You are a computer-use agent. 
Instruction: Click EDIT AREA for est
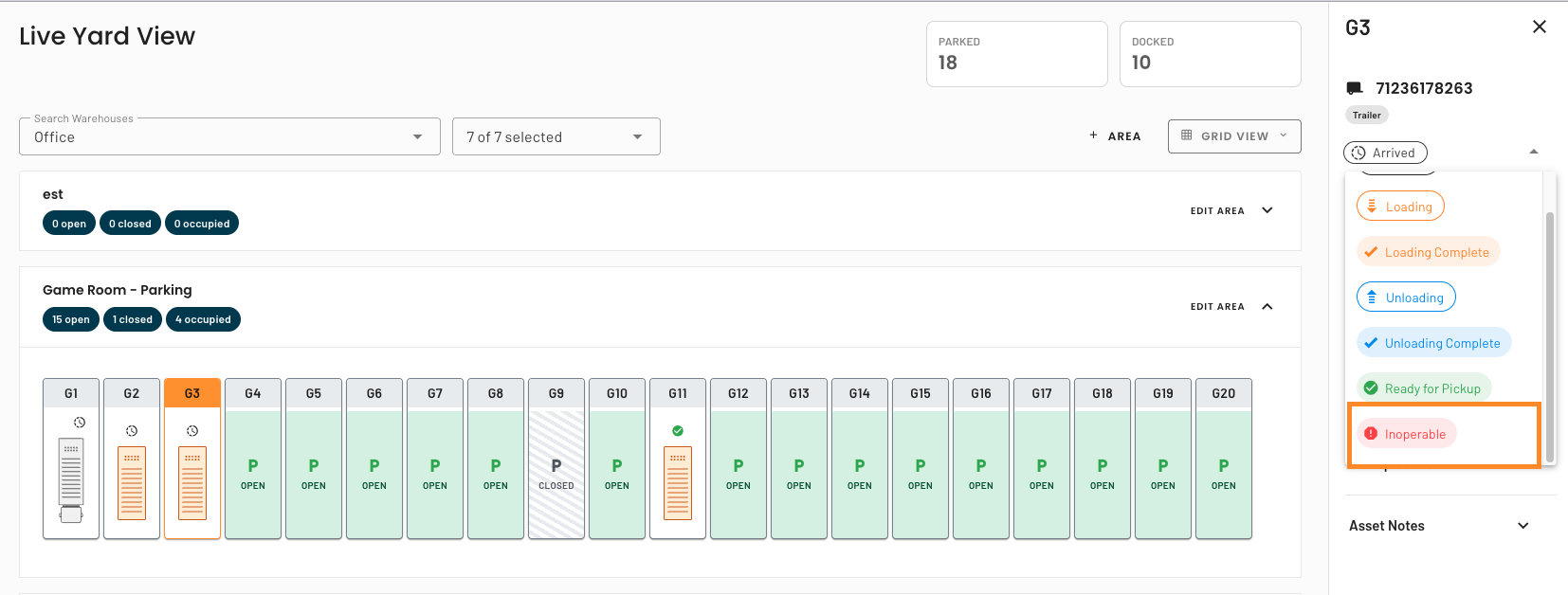pyautogui.click(x=1217, y=210)
